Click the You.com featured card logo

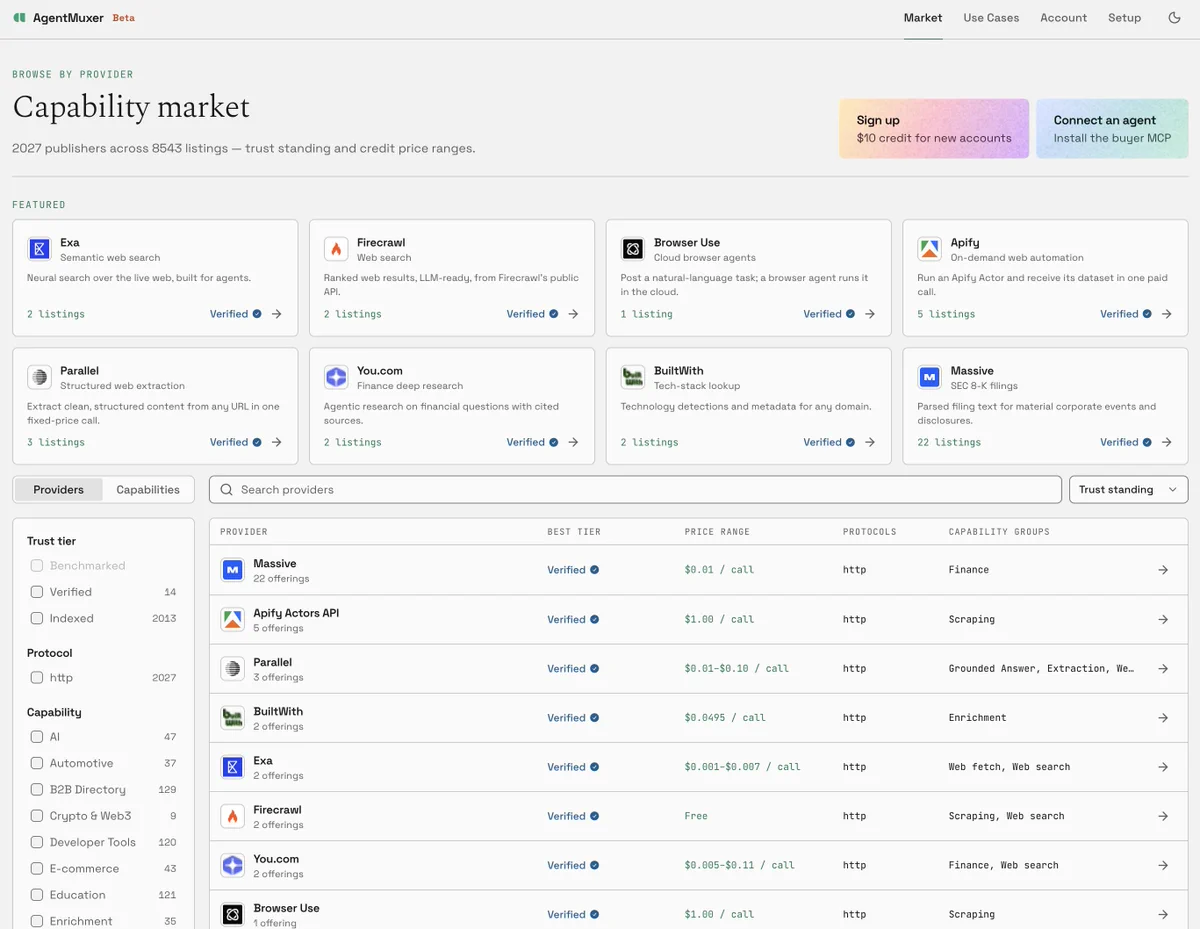click(336, 377)
